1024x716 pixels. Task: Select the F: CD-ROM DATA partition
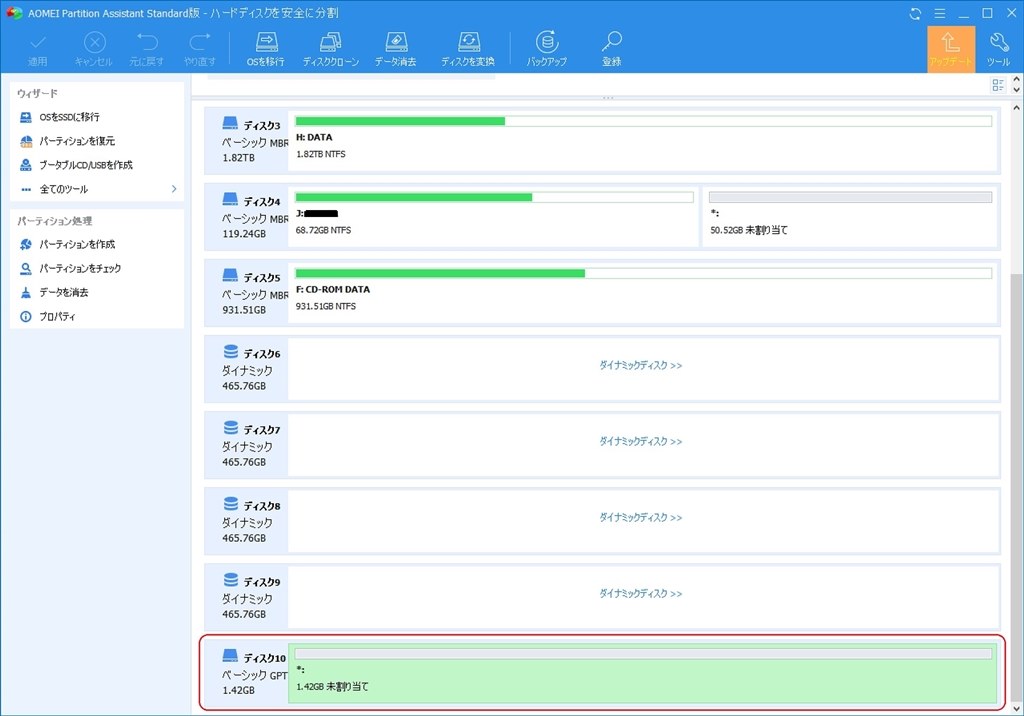tap(643, 293)
